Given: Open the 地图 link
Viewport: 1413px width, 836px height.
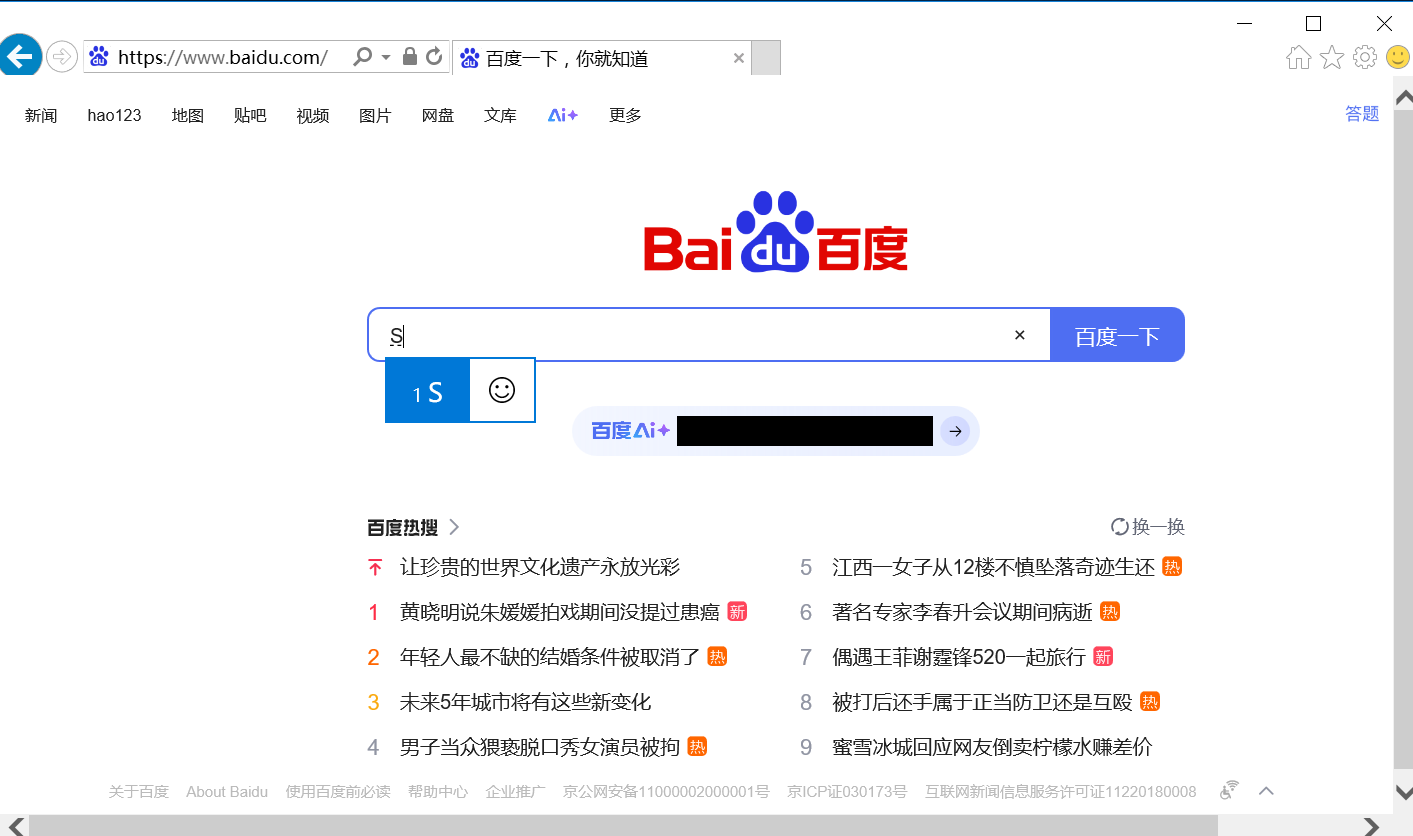Looking at the screenshot, I should pos(188,115).
